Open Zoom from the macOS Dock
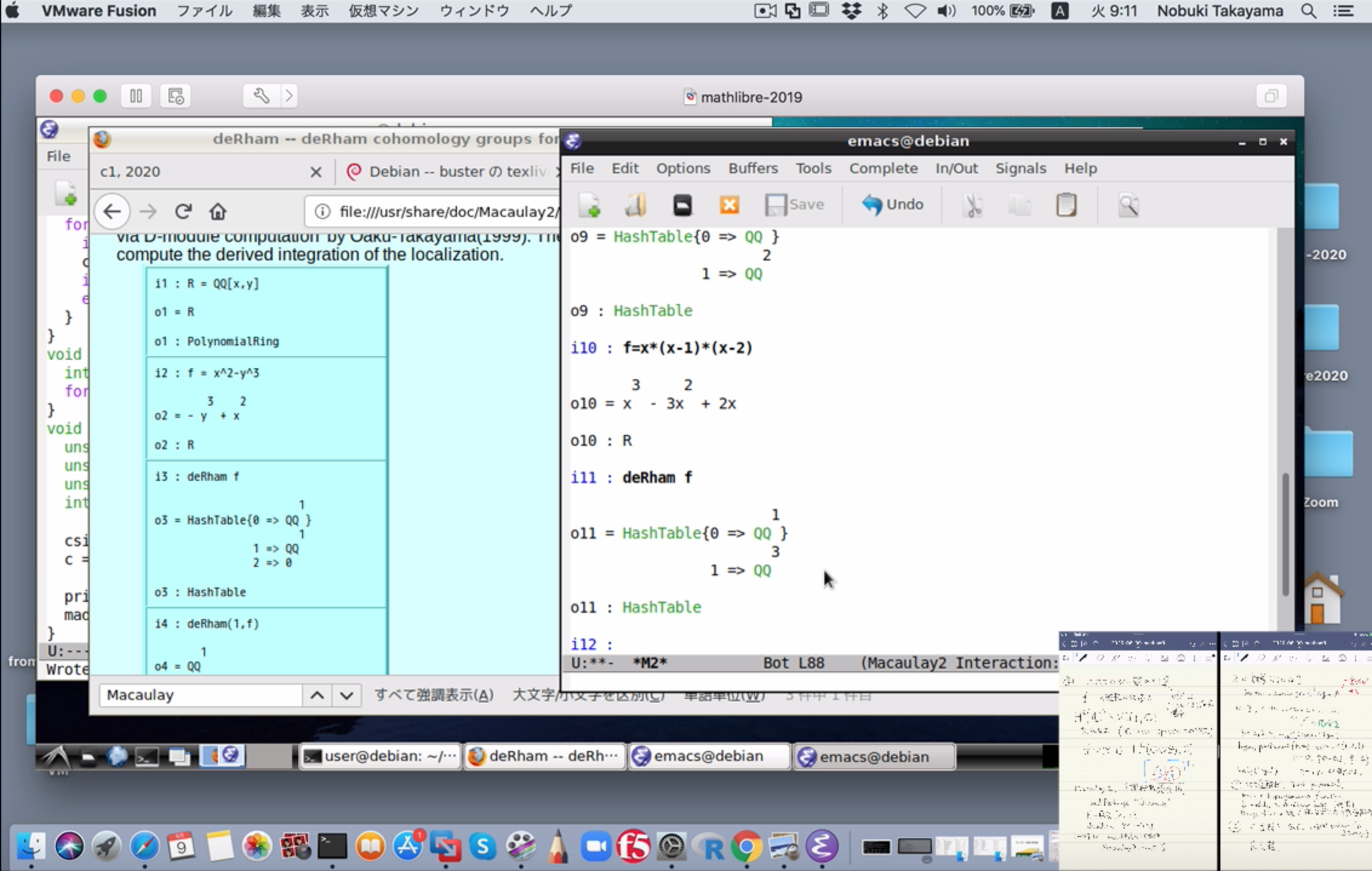 596,846
